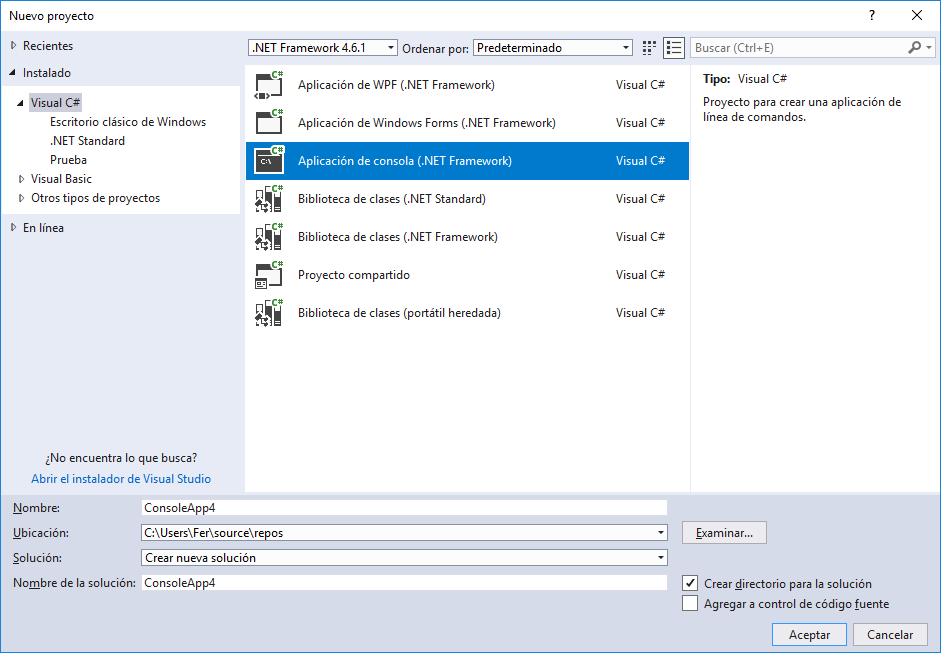Enable 'Agregar a control de código fuente'

(690, 603)
